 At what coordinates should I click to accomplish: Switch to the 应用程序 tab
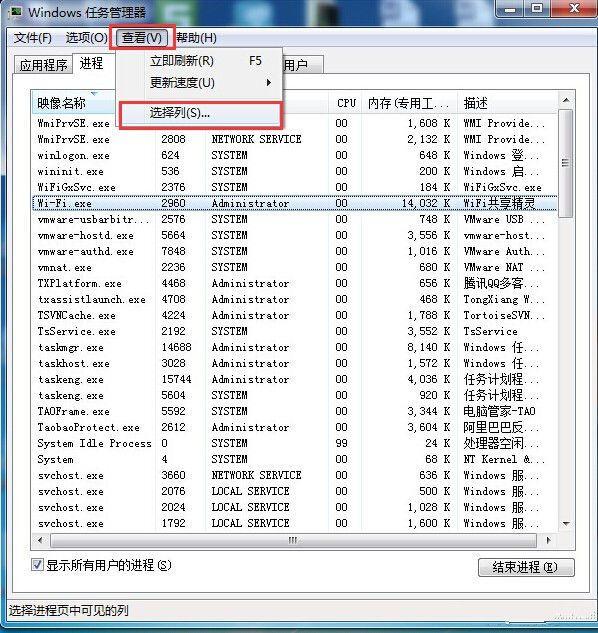click(43, 65)
